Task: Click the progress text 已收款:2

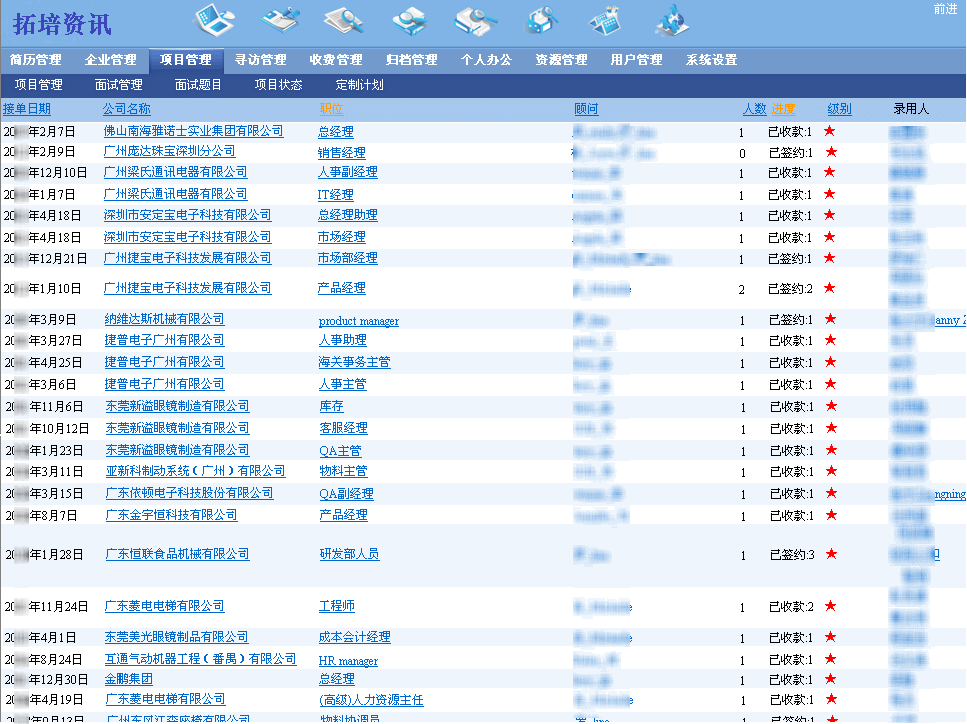Action: [791, 607]
